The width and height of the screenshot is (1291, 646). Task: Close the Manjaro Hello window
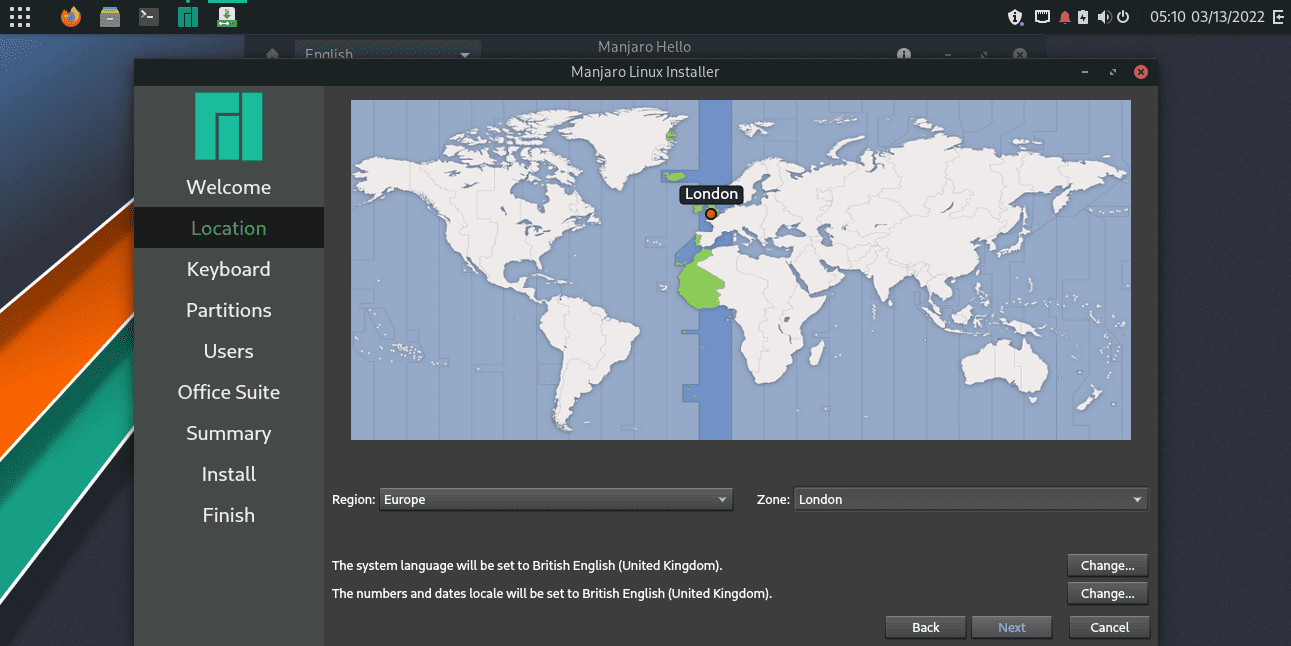click(x=1019, y=55)
